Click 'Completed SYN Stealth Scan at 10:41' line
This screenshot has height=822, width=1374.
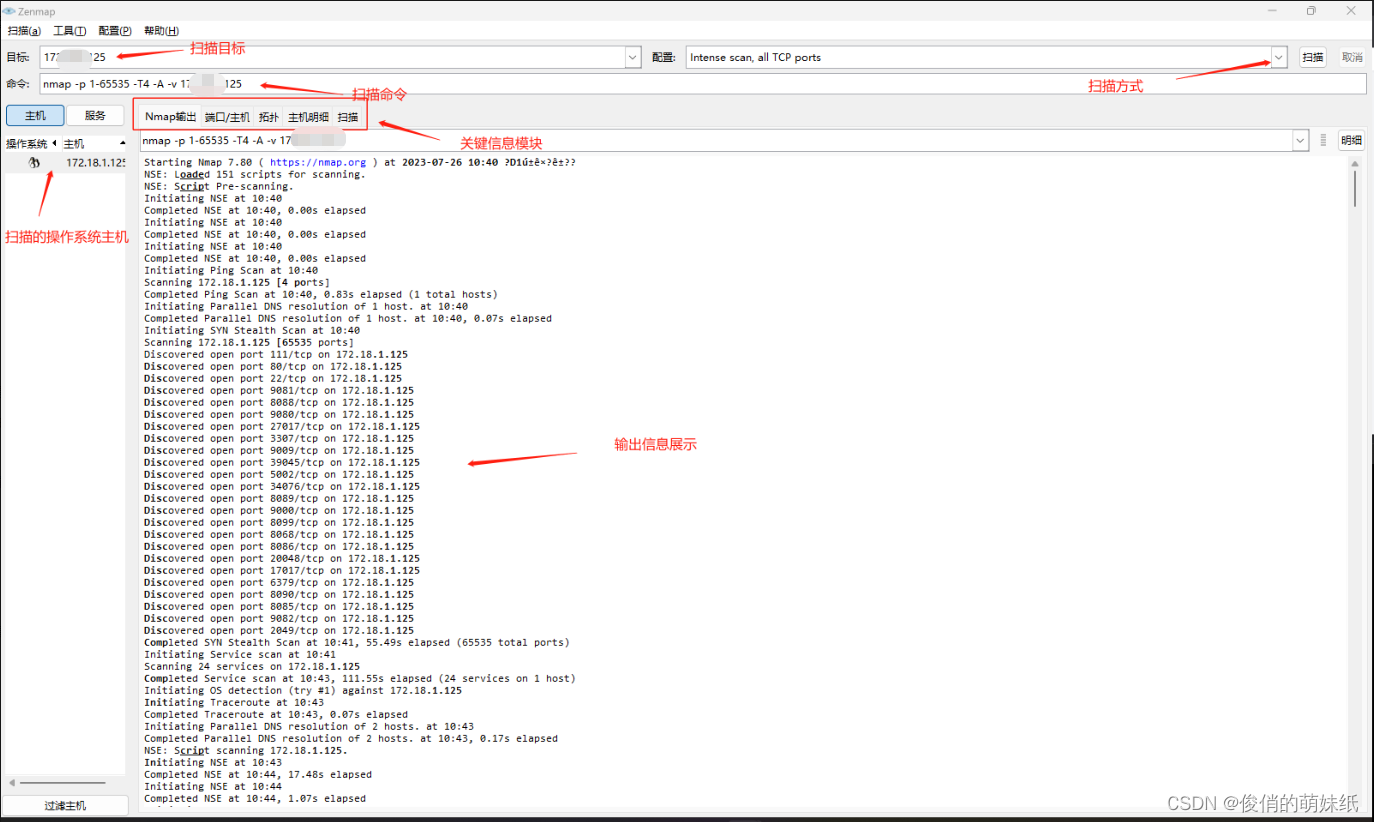pos(357,642)
